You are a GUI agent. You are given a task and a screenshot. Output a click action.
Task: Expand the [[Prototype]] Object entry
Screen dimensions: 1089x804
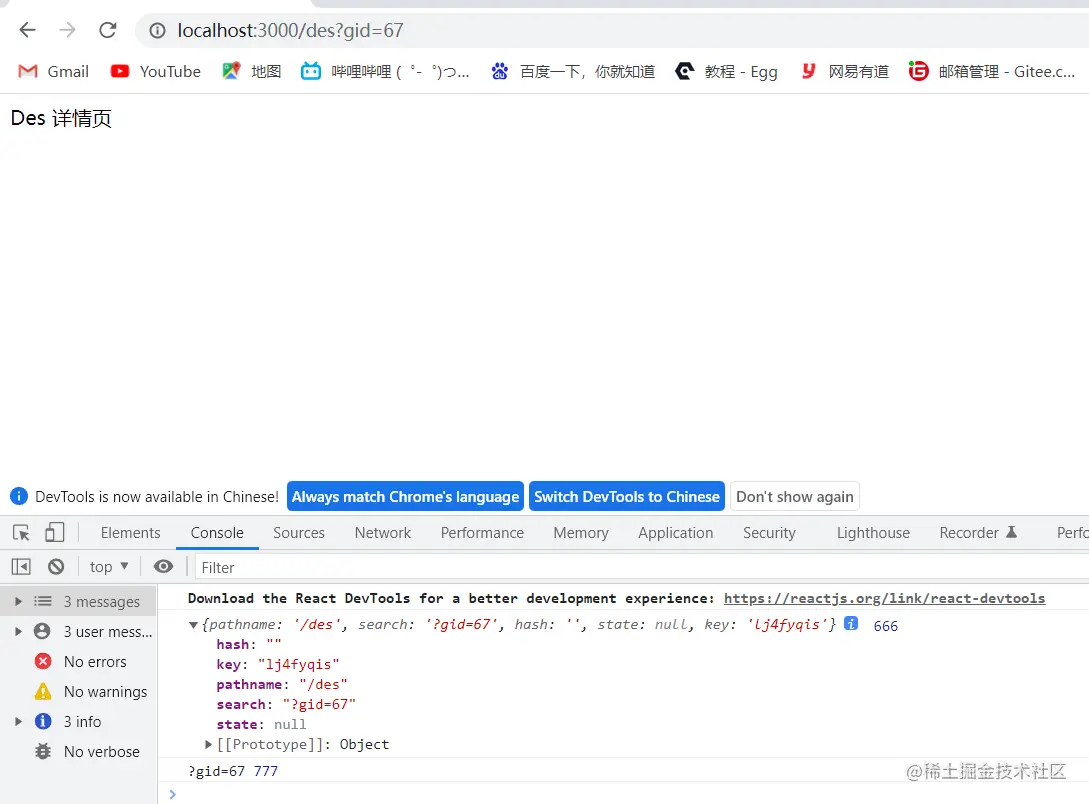pos(208,744)
